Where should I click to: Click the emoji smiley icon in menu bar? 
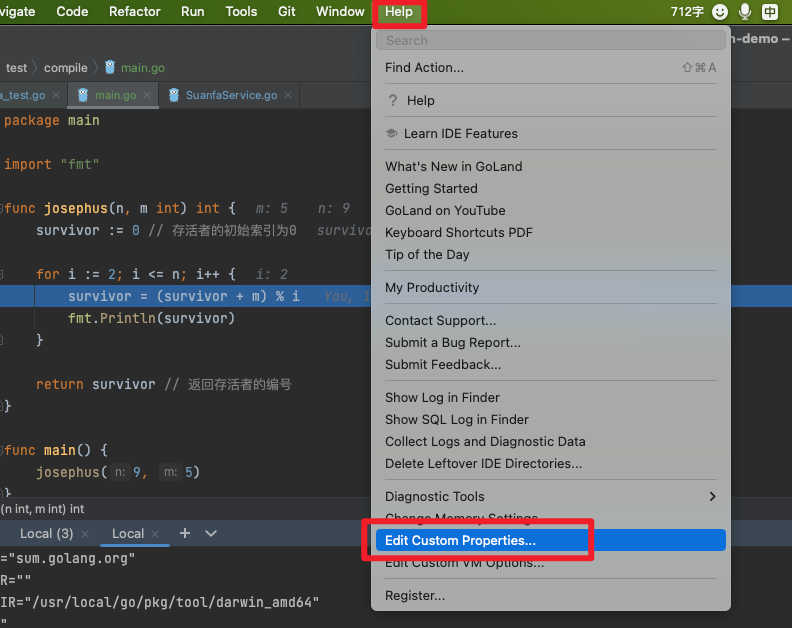719,12
